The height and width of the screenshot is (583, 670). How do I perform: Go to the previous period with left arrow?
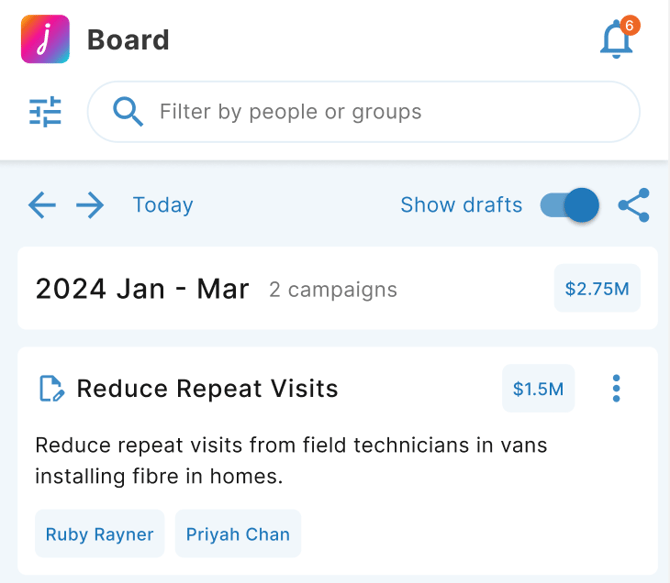point(42,205)
